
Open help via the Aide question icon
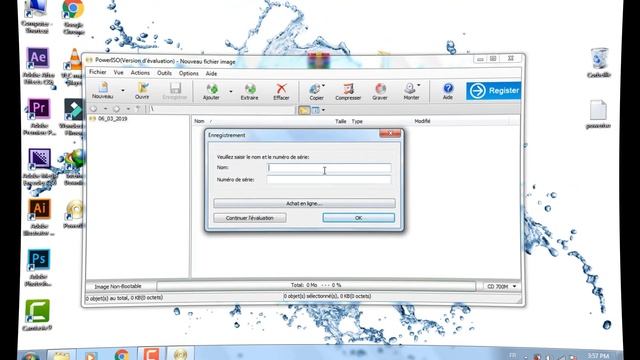point(448,91)
